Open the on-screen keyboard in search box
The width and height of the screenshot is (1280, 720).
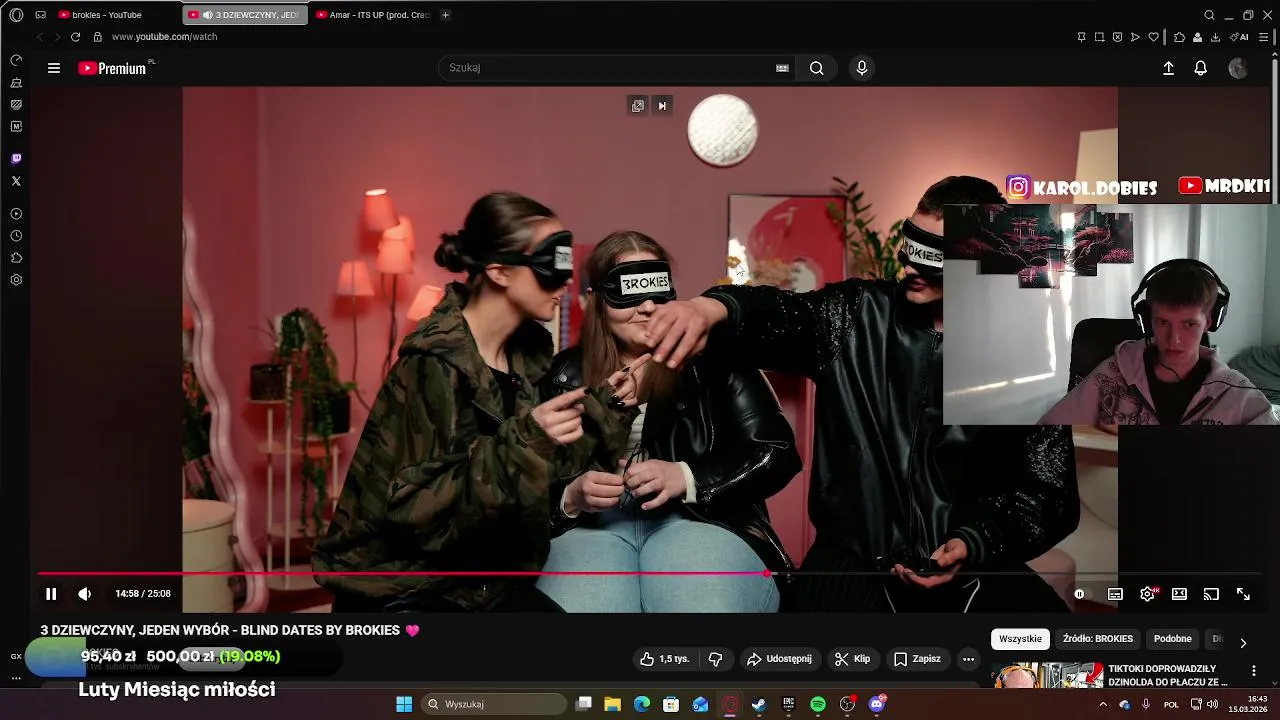(782, 68)
